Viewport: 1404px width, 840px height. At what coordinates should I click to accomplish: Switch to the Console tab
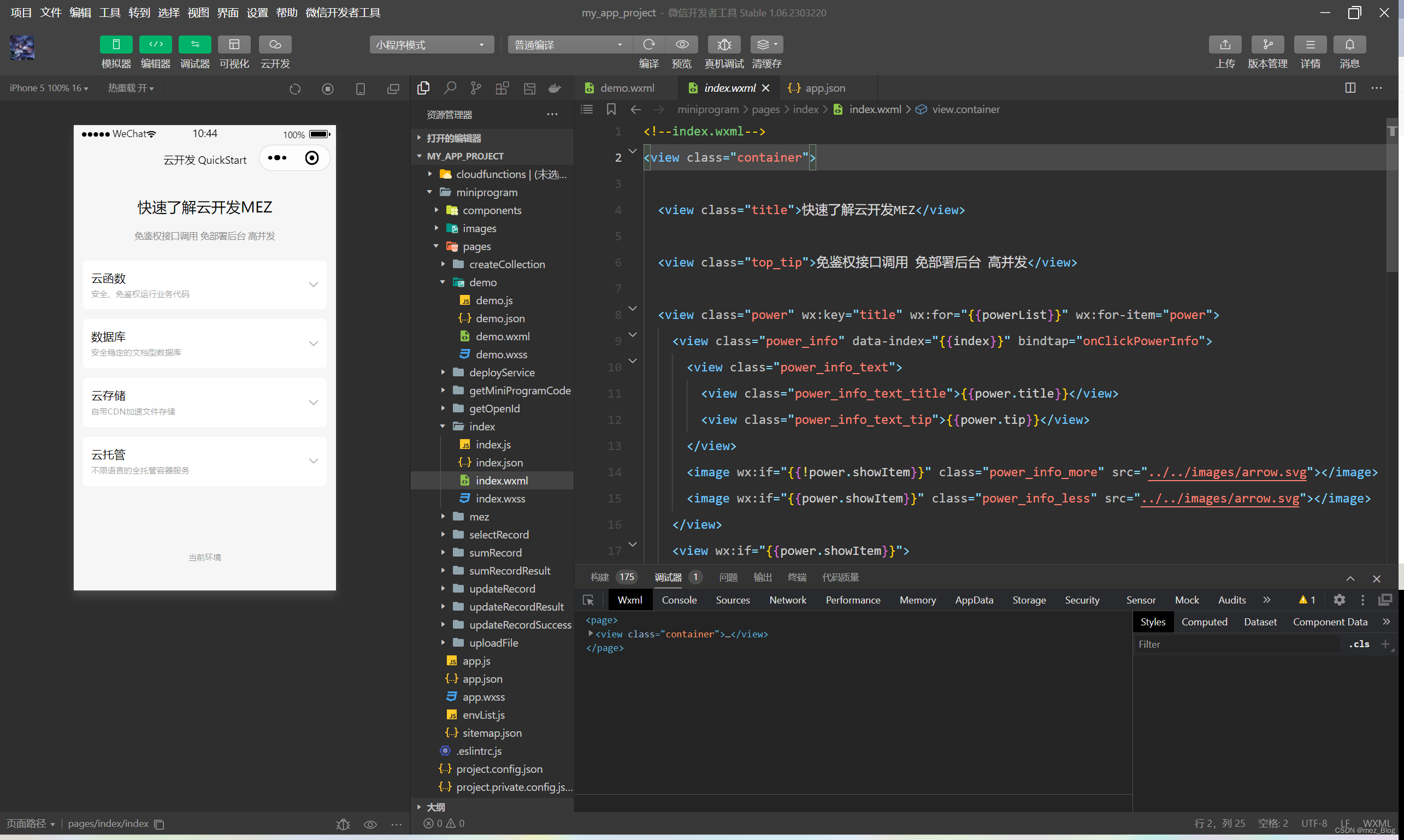point(679,600)
